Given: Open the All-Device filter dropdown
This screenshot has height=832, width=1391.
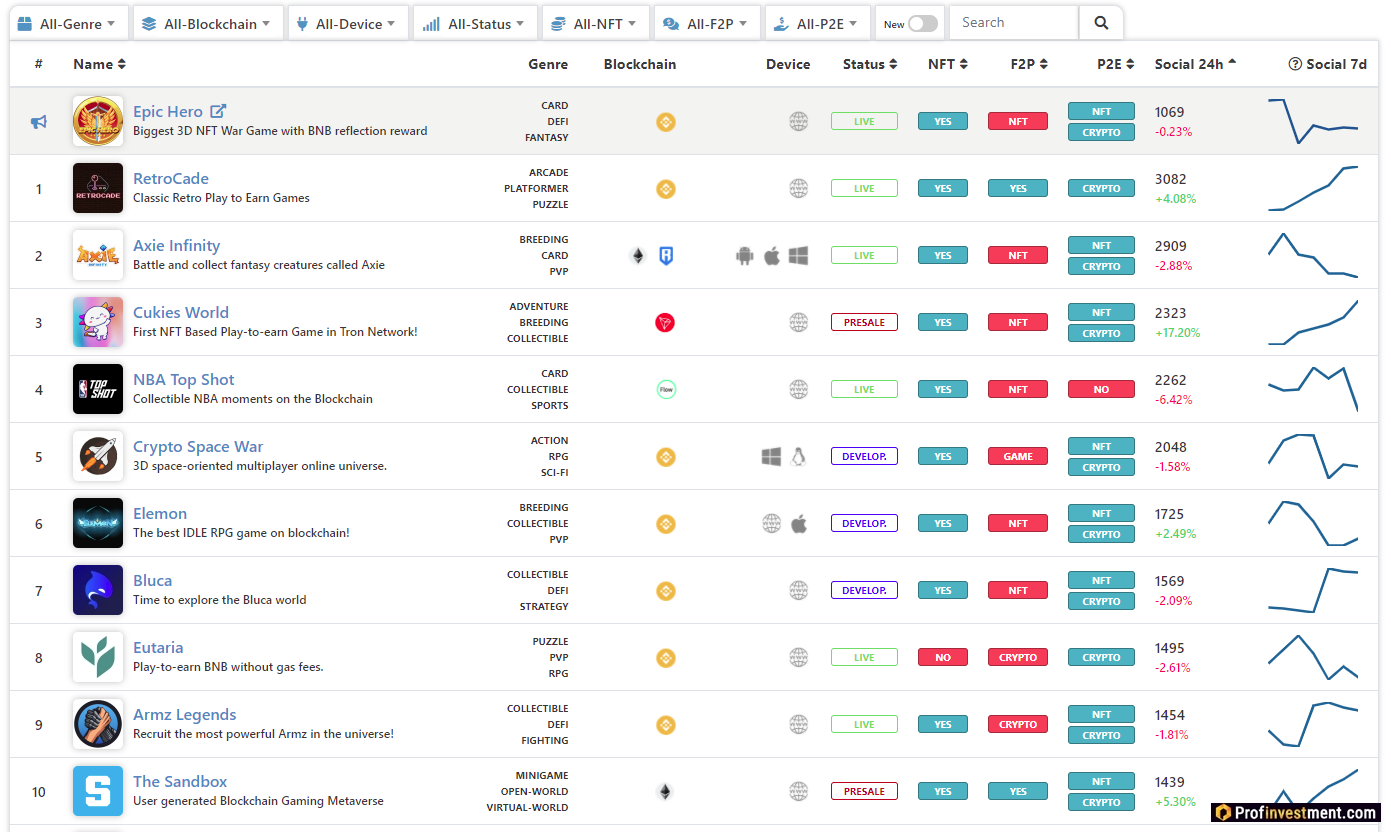Looking at the screenshot, I should click(347, 23).
